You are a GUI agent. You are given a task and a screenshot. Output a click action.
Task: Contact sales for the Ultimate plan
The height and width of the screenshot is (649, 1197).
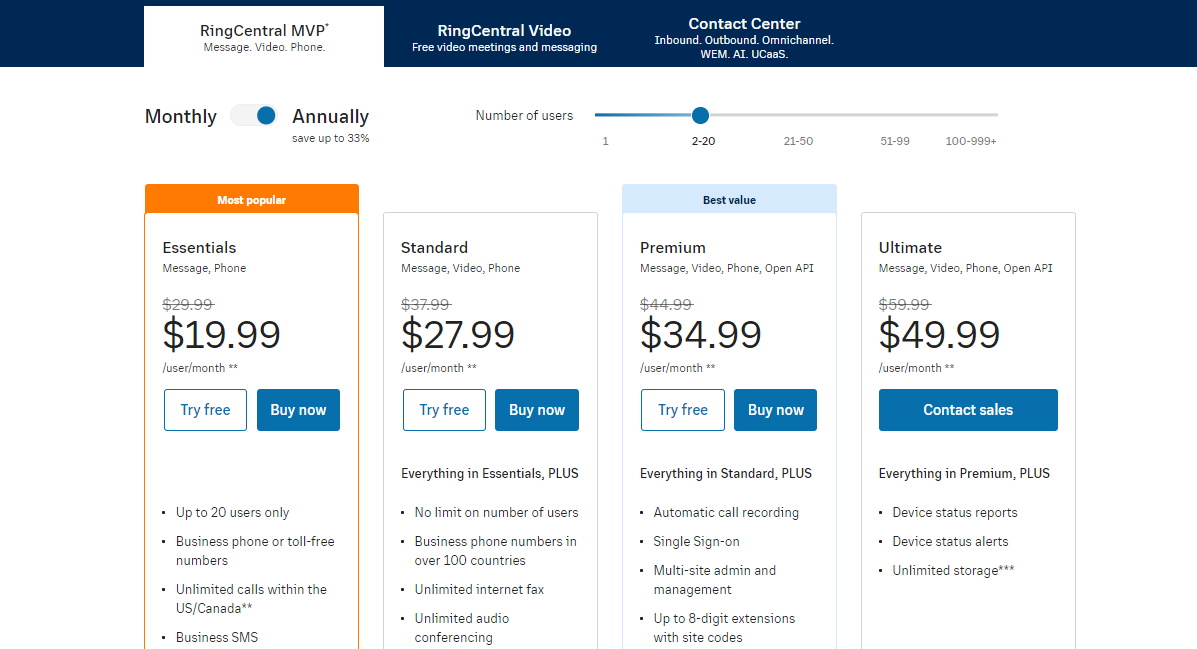click(x=968, y=410)
